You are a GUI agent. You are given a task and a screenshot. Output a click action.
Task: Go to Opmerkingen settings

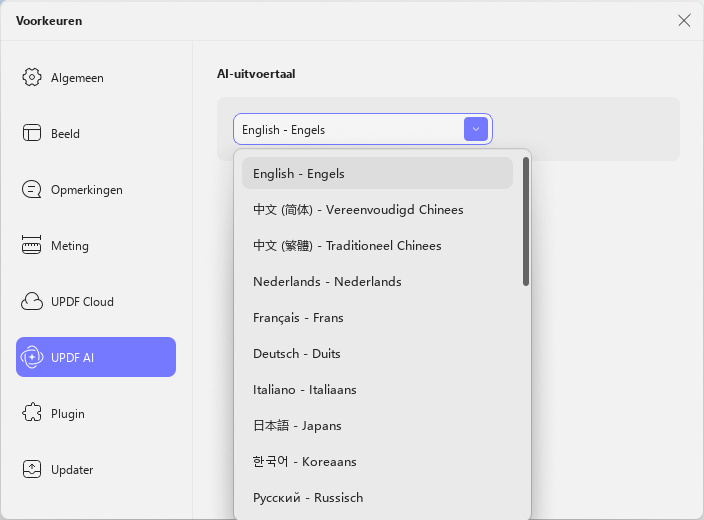[x=96, y=189]
